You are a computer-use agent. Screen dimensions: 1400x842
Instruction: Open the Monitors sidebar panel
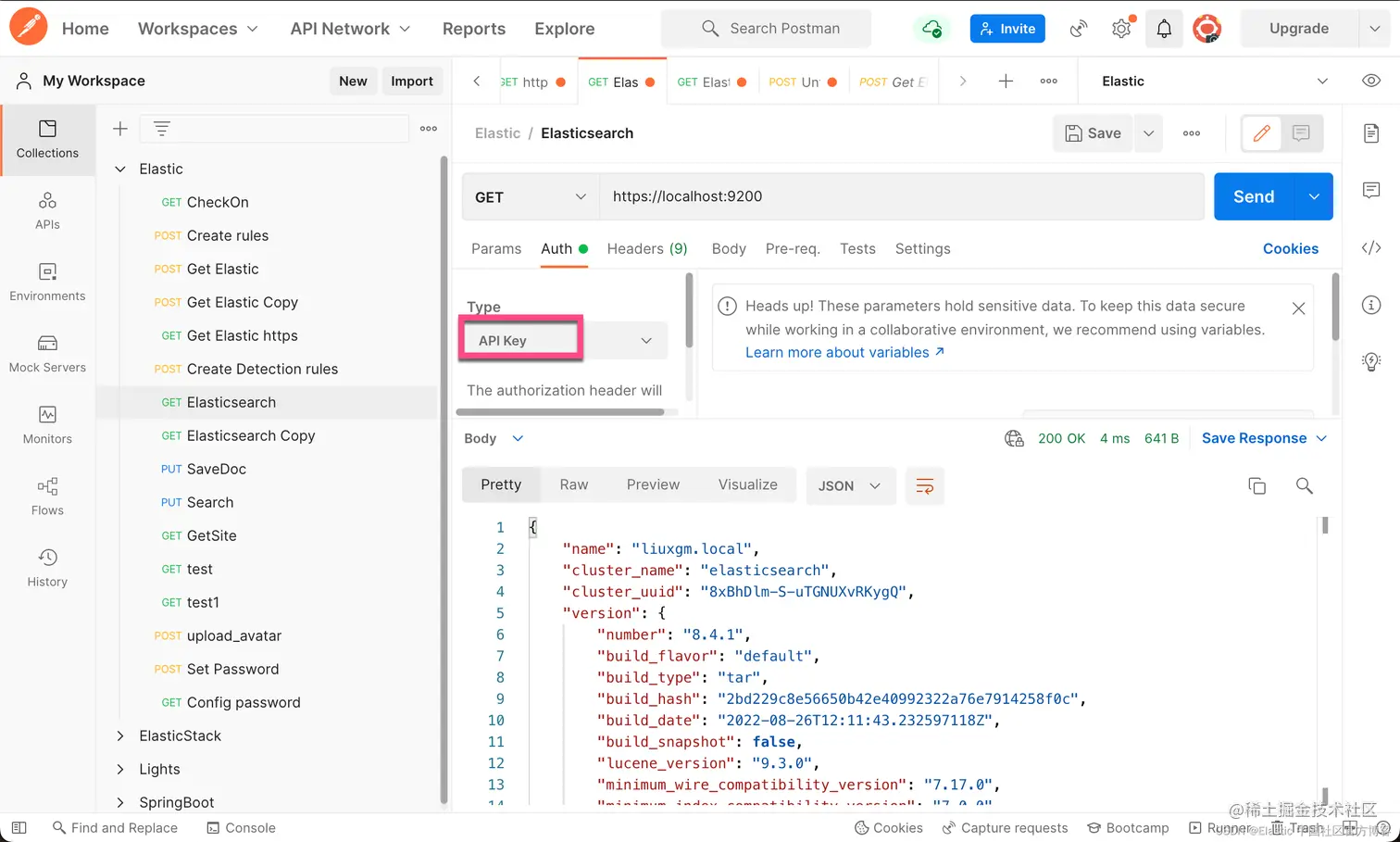click(47, 425)
